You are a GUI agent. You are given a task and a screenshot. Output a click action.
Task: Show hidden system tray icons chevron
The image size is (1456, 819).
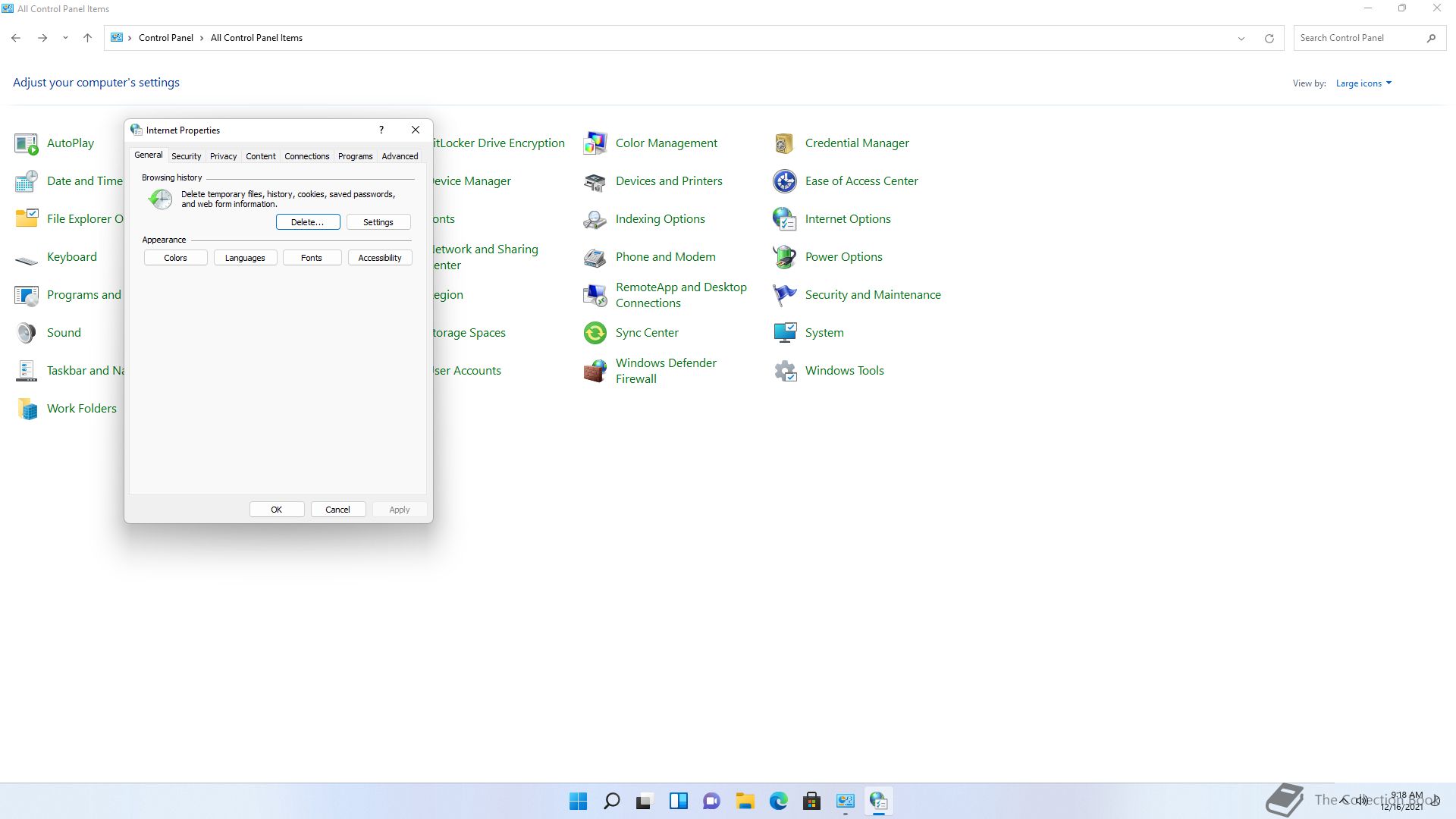1345,800
